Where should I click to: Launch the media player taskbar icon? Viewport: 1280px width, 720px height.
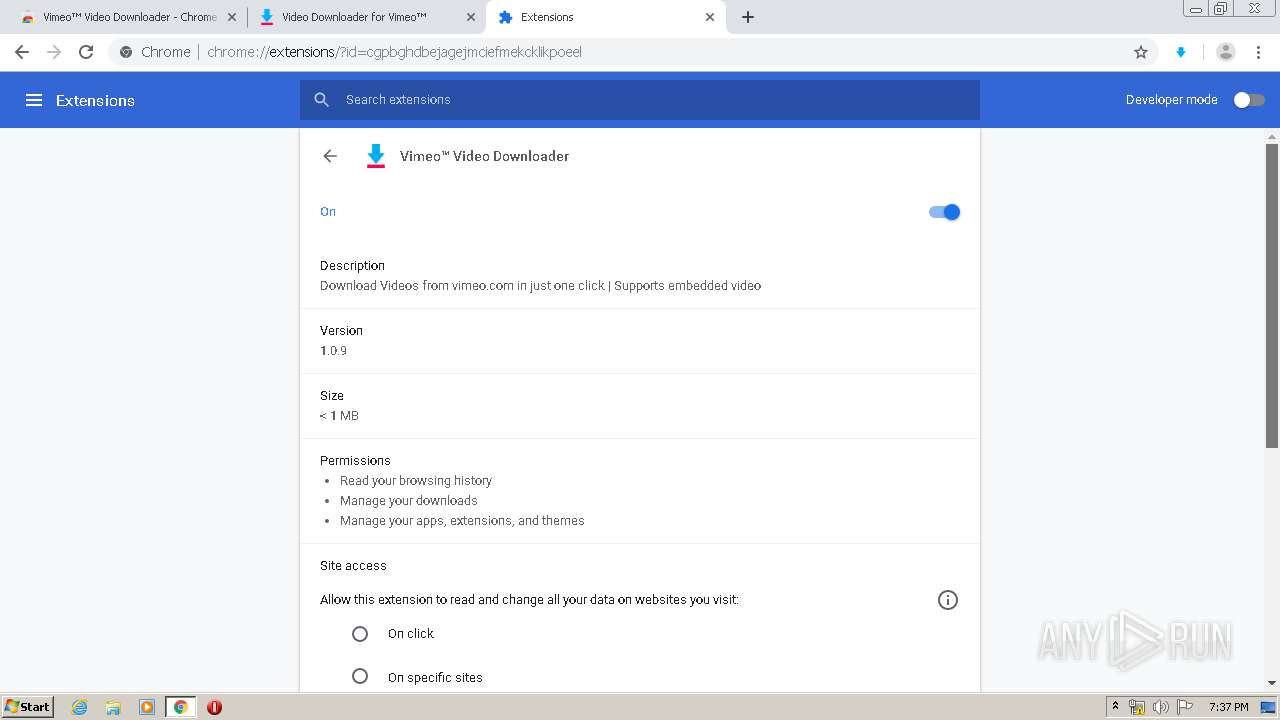147,707
